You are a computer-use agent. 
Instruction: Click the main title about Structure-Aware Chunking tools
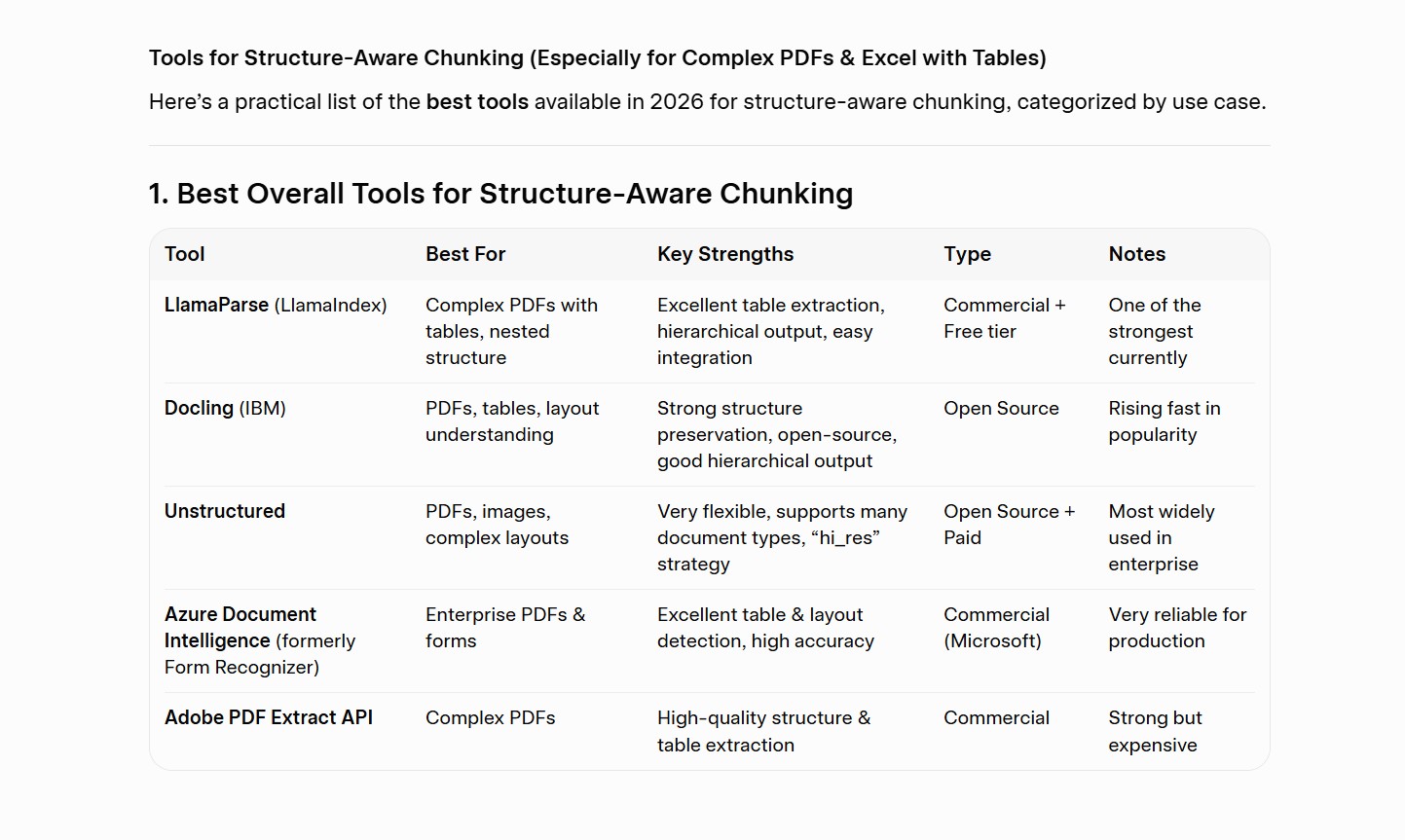tap(597, 57)
